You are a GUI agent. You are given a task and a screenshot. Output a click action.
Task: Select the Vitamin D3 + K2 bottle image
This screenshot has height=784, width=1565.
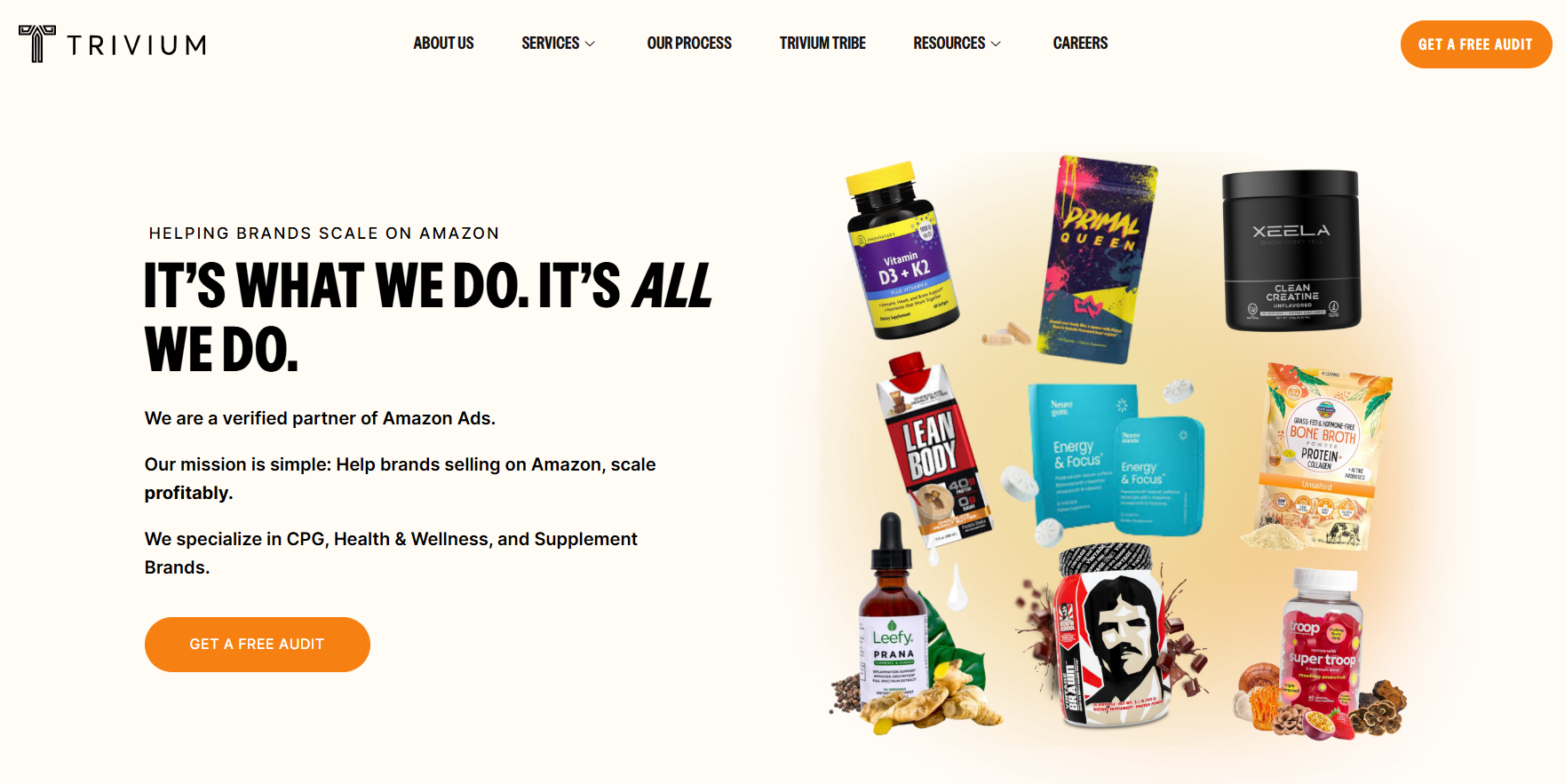pyautogui.click(x=901, y=251)
